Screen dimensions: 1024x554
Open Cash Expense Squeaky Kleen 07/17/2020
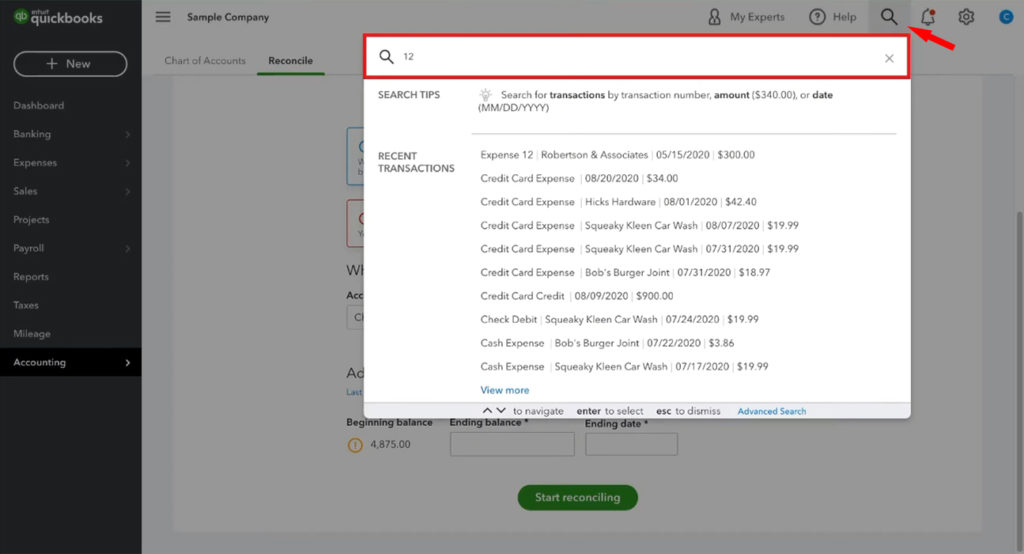(x=624, y=367)
